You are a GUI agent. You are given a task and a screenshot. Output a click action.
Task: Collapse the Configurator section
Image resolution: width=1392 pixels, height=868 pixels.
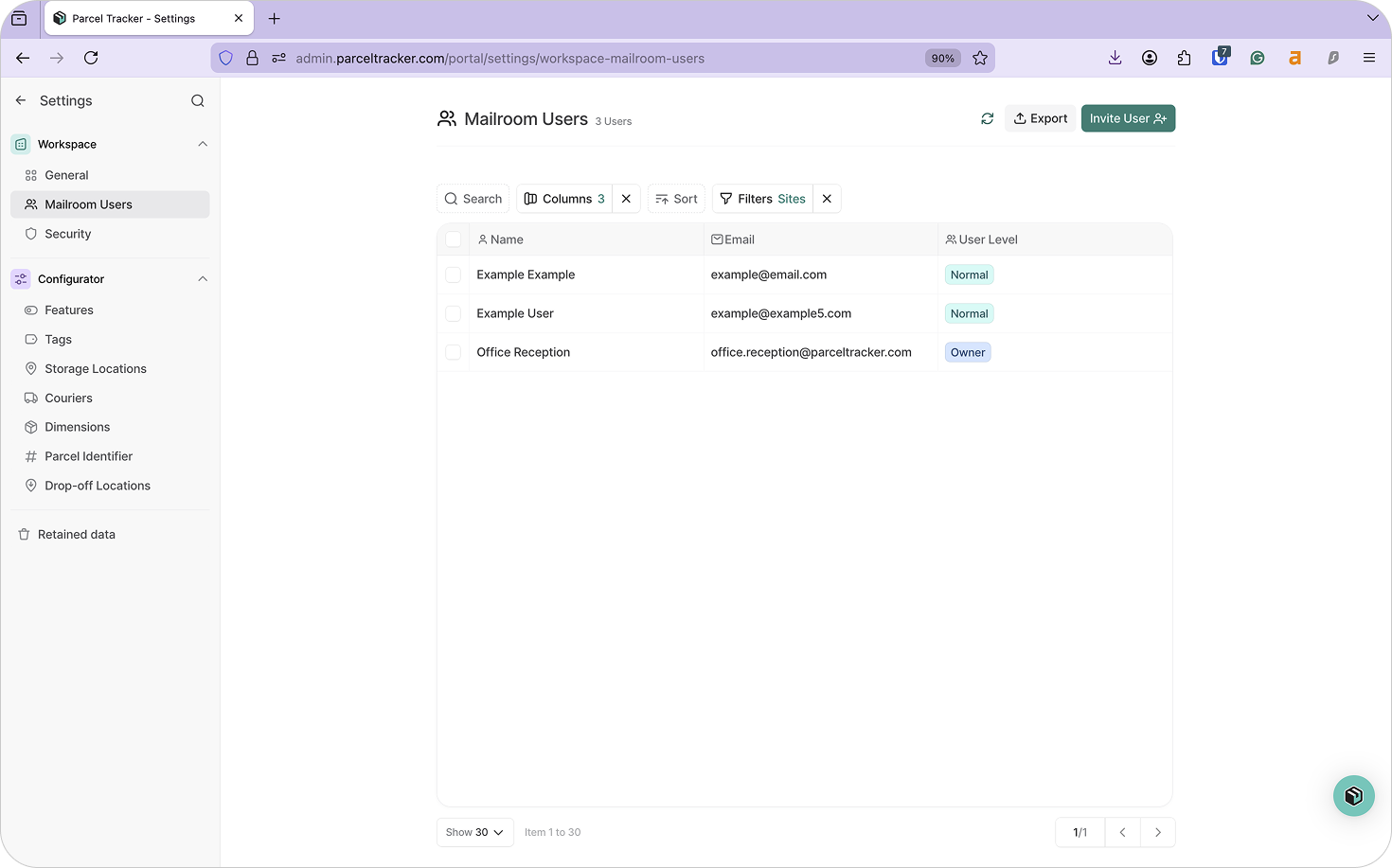(203, 278)
